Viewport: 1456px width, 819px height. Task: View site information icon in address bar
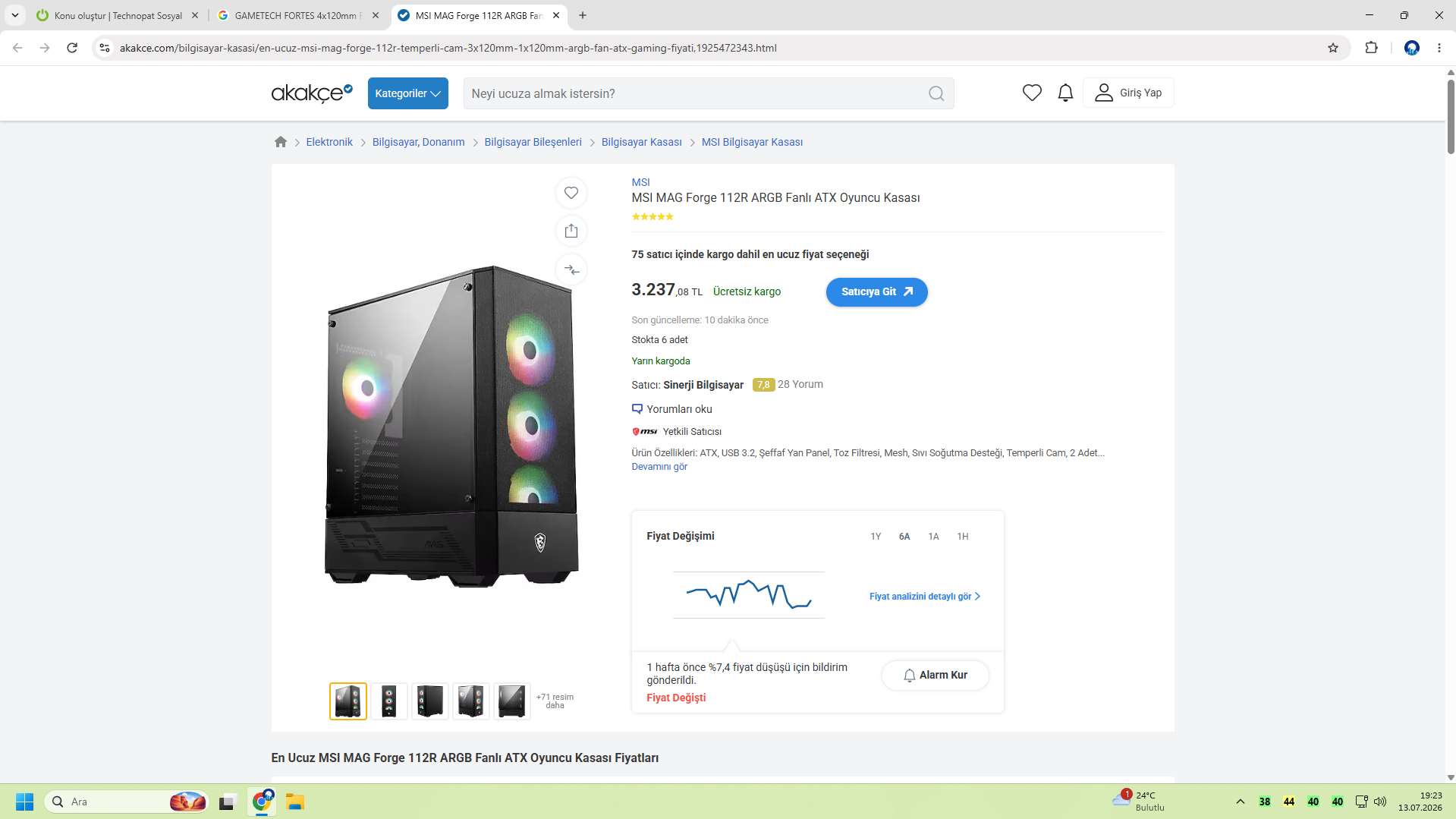point(105,48)
